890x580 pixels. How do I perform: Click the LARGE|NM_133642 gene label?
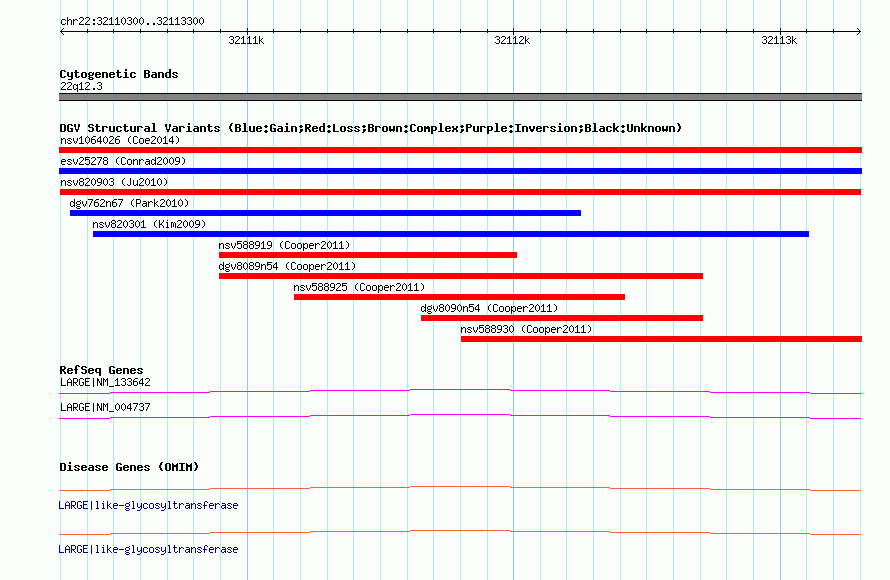point(105,383)
